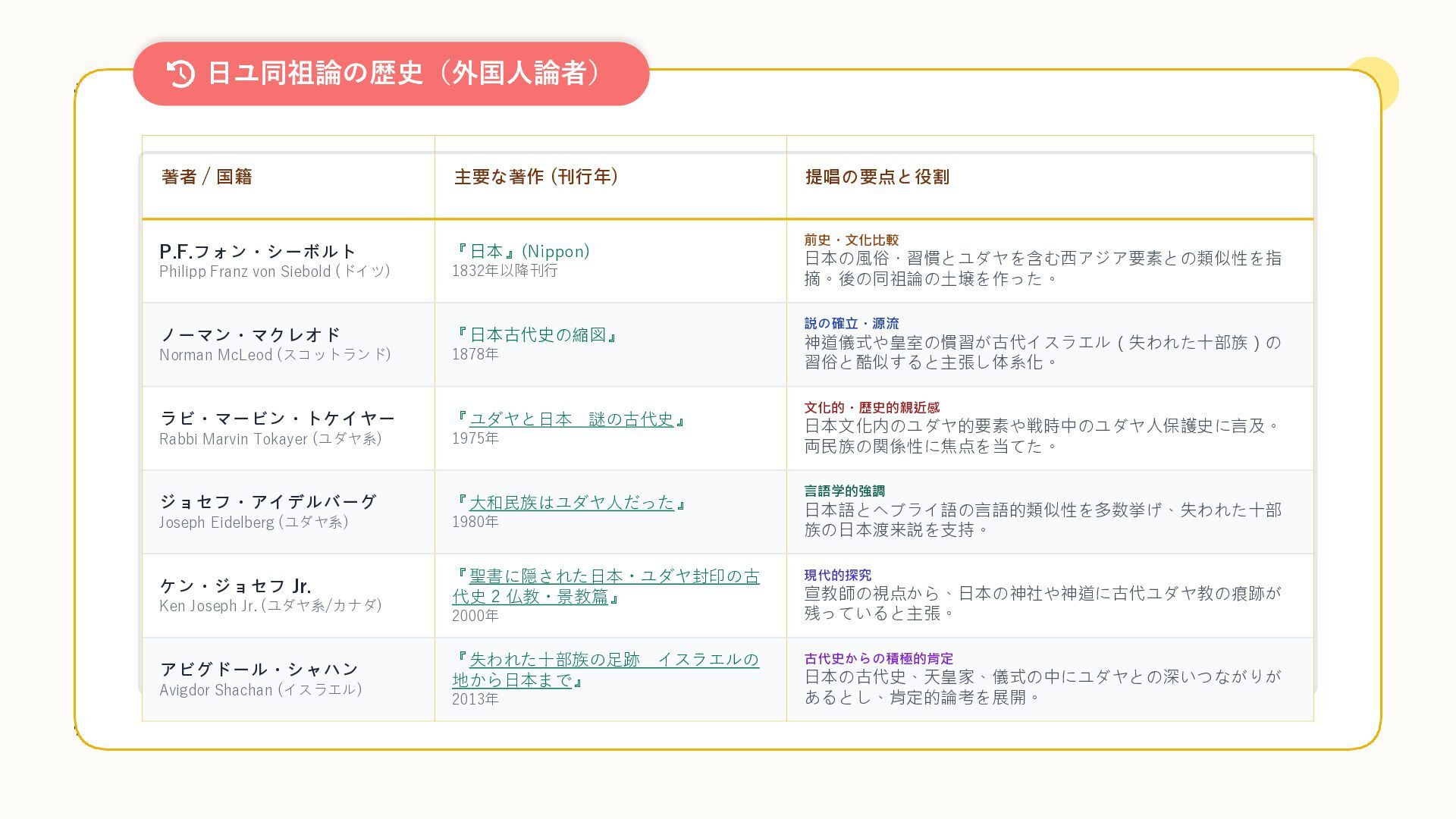Open the 聖書に隠された日本 book link
The image size is (1456, 819).
pos(613,577)
